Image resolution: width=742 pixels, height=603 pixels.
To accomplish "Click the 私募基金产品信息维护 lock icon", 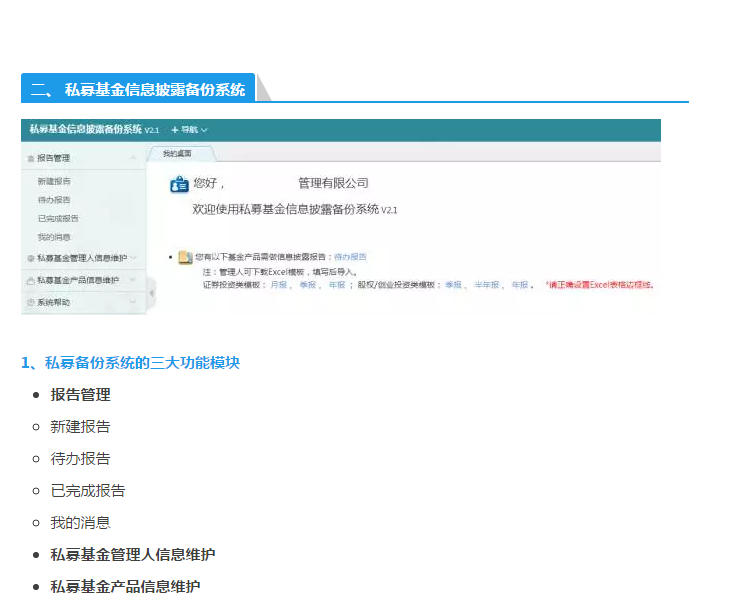I will tap(30, 280).
